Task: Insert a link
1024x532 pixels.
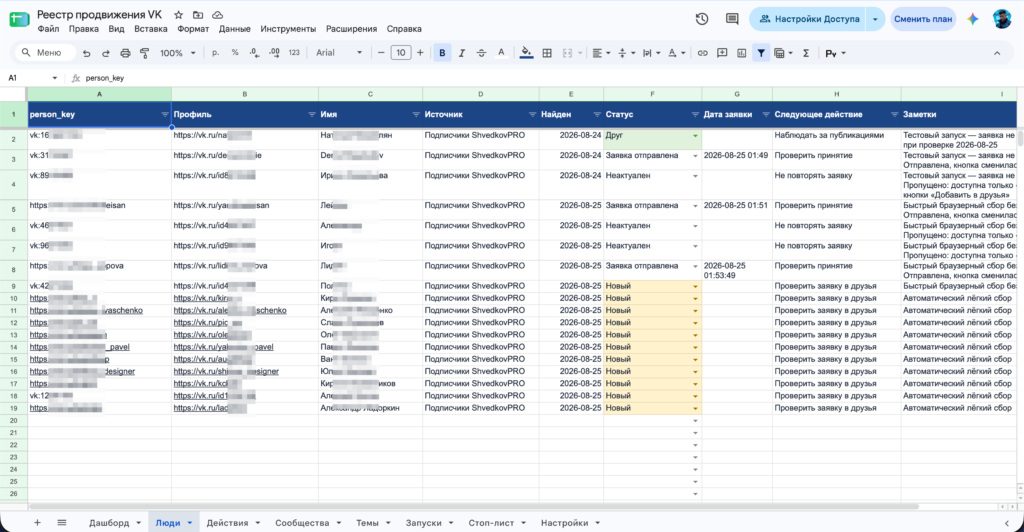Action: [x=702, y=53]
